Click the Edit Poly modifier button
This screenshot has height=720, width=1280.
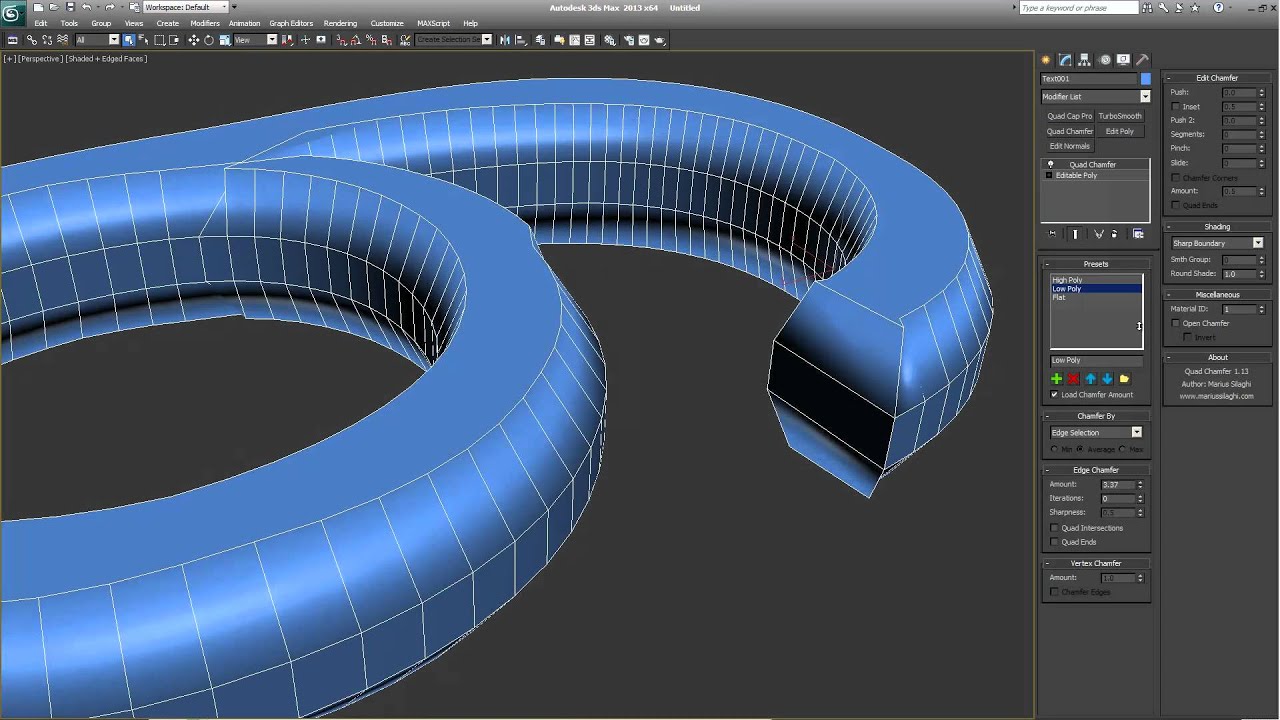(1120, 131)
